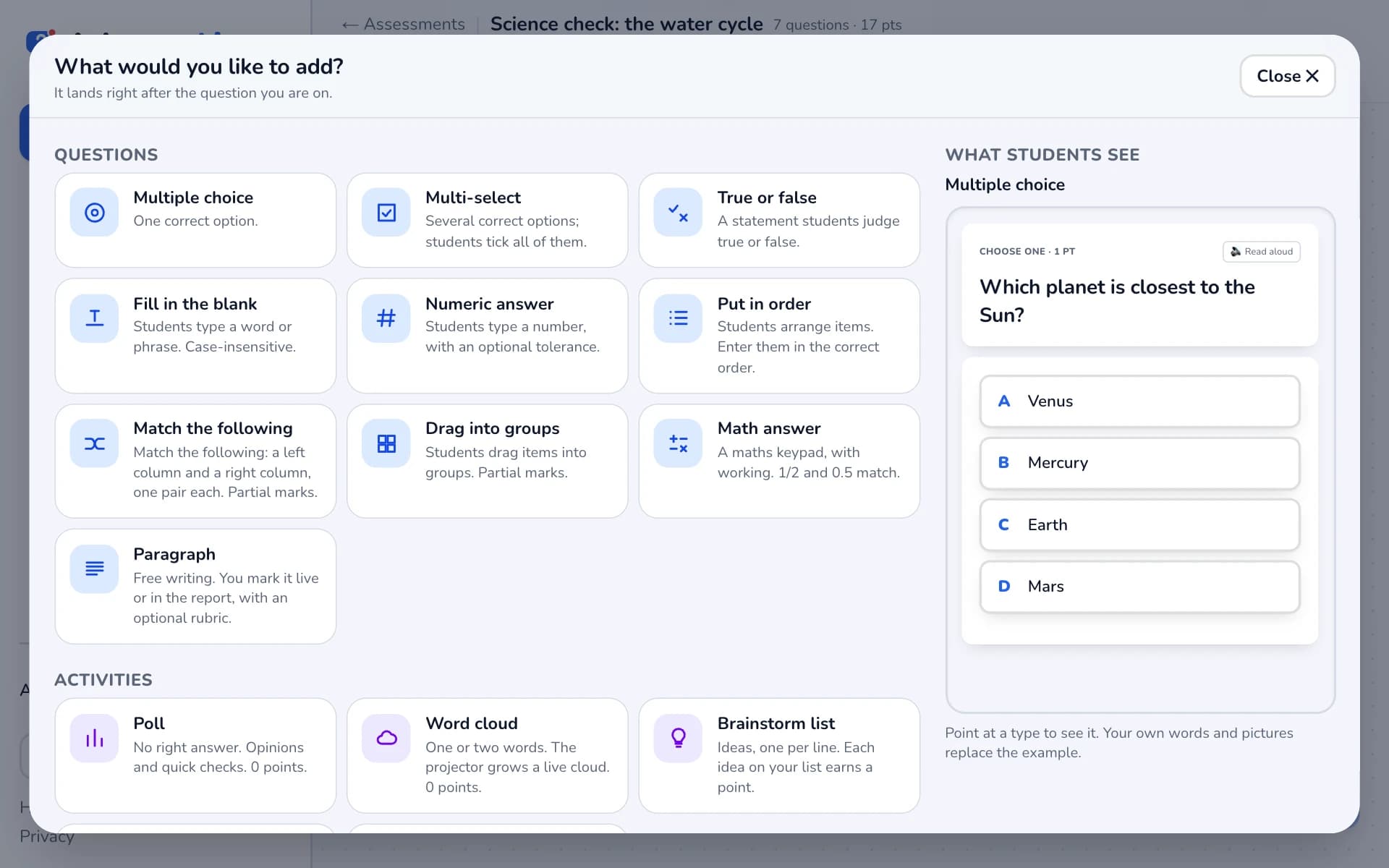This screenshot has width=1389, height=868.
Task: Pick the Put in order title
Action: (764, 304)
